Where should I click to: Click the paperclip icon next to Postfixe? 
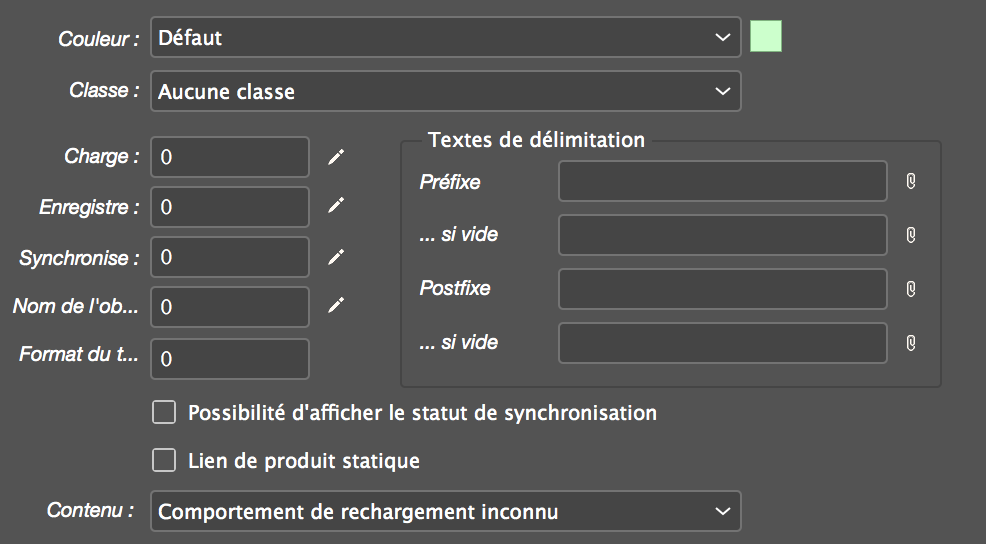tap(911, 289)
